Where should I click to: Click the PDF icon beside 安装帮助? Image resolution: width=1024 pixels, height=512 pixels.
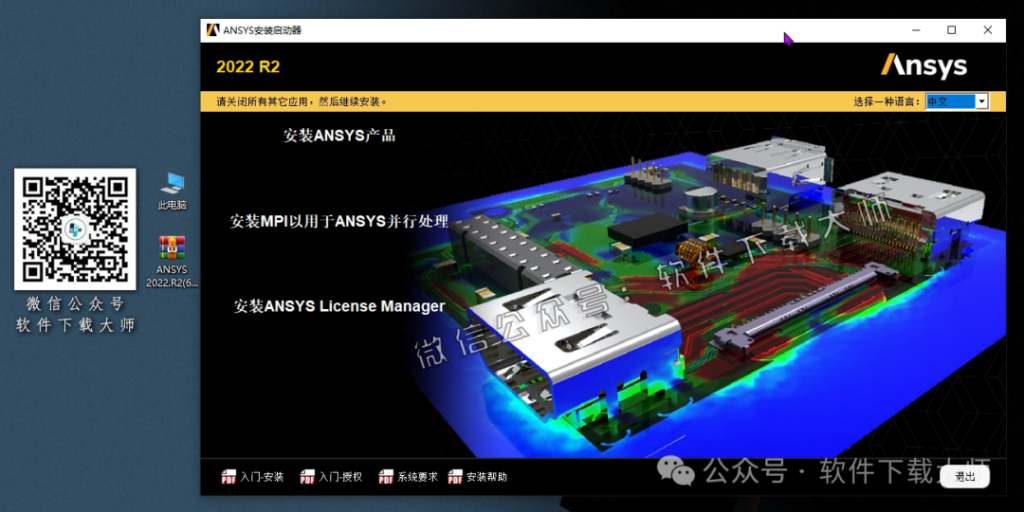455,477
